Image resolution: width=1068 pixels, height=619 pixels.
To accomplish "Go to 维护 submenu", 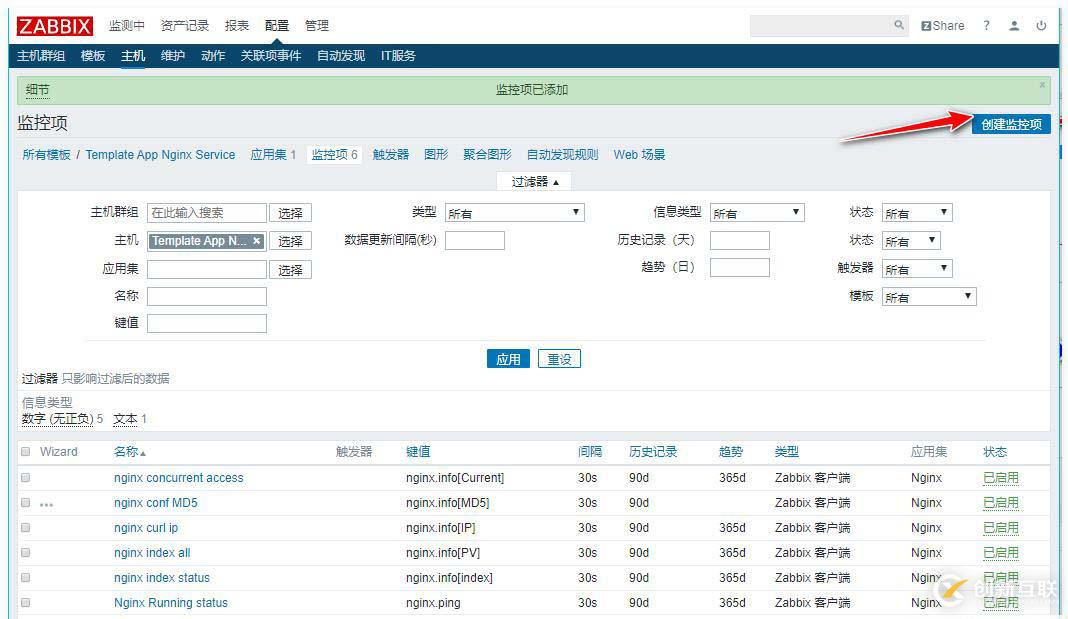I will tap(173, 56).
